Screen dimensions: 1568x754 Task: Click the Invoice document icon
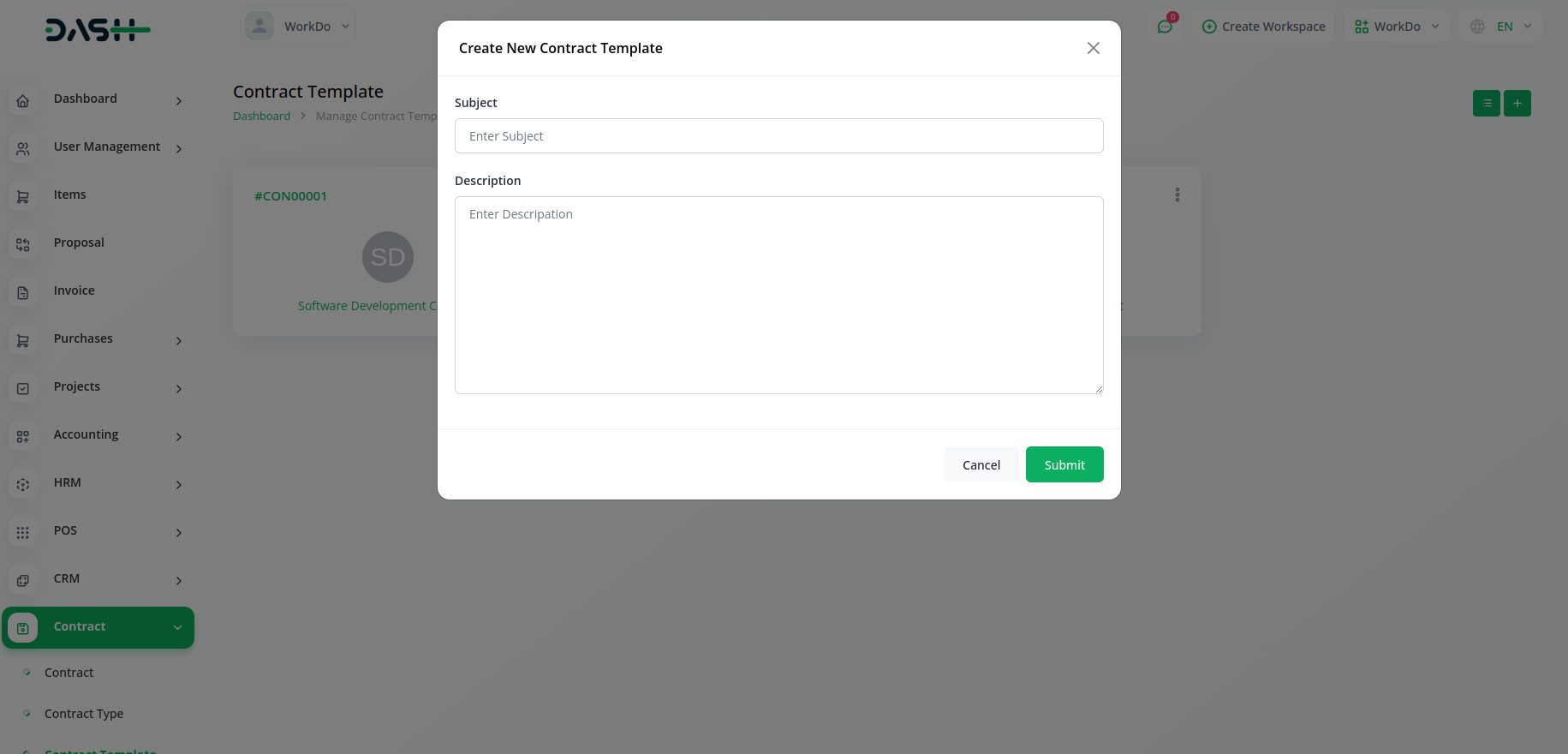(x=23, y=292)
